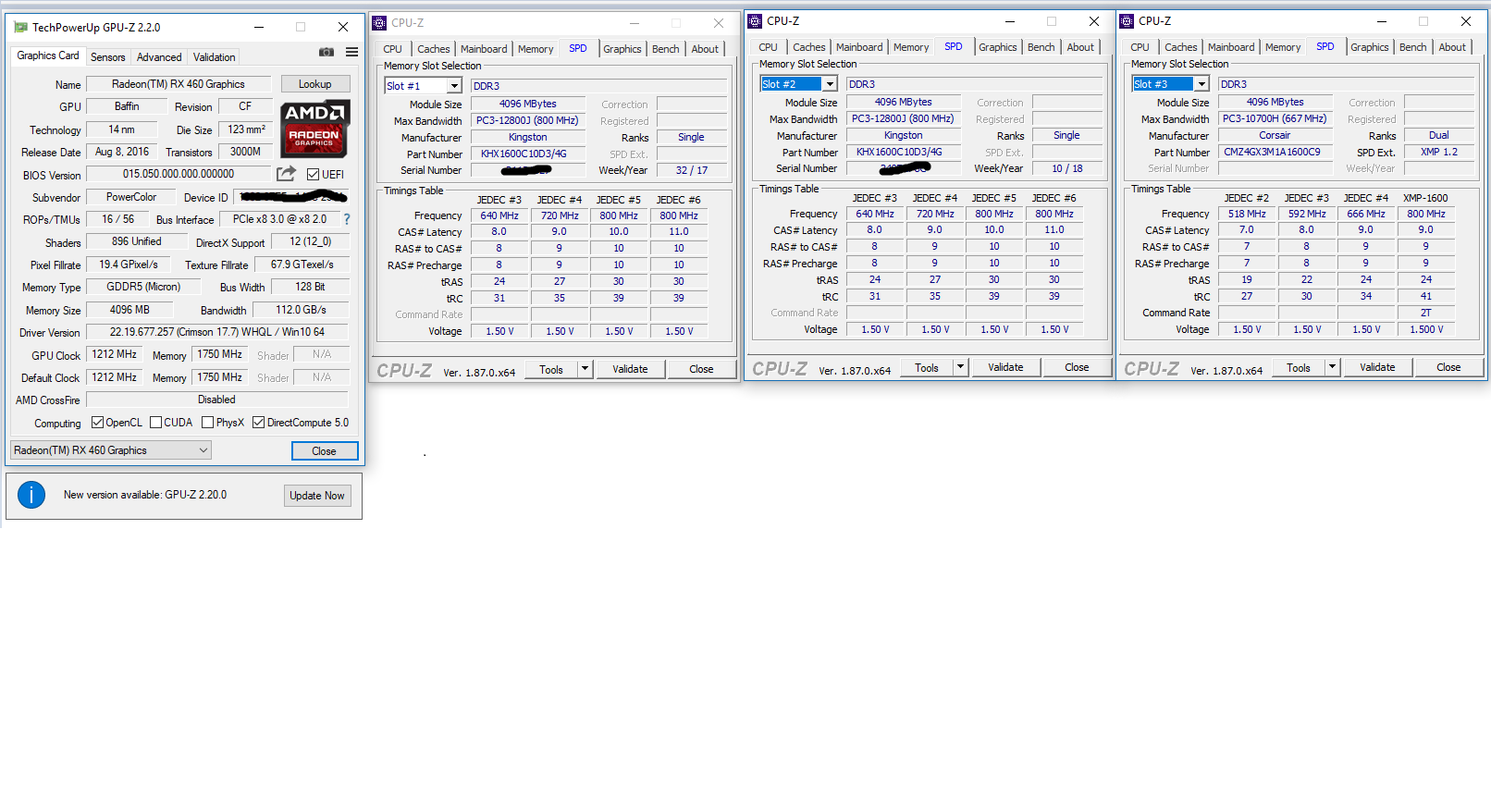Click the Corsair manufacturer field

coord(1275,135)
